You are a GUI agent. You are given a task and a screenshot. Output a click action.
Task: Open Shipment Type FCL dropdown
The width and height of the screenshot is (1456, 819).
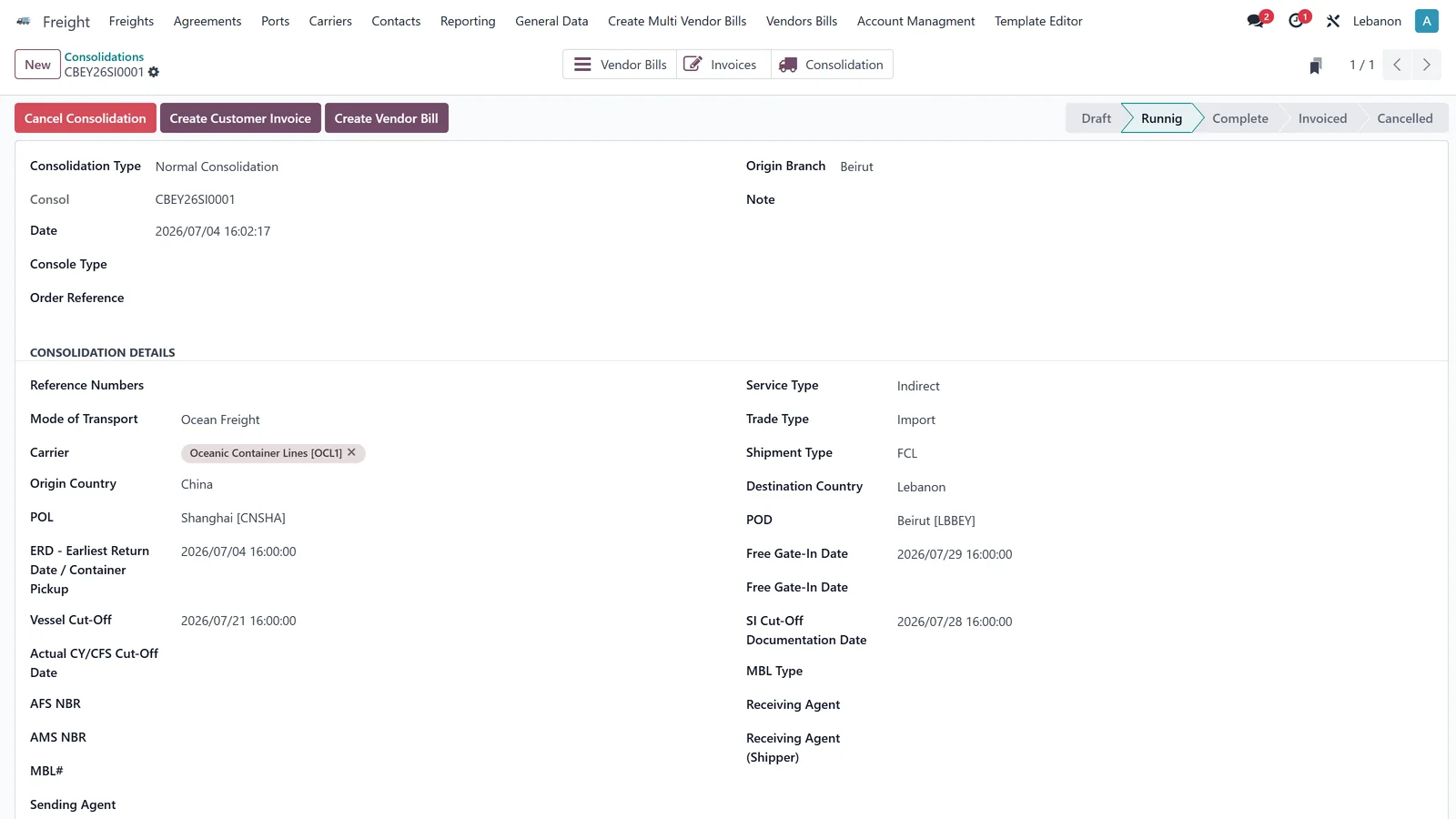pos(907,453)
